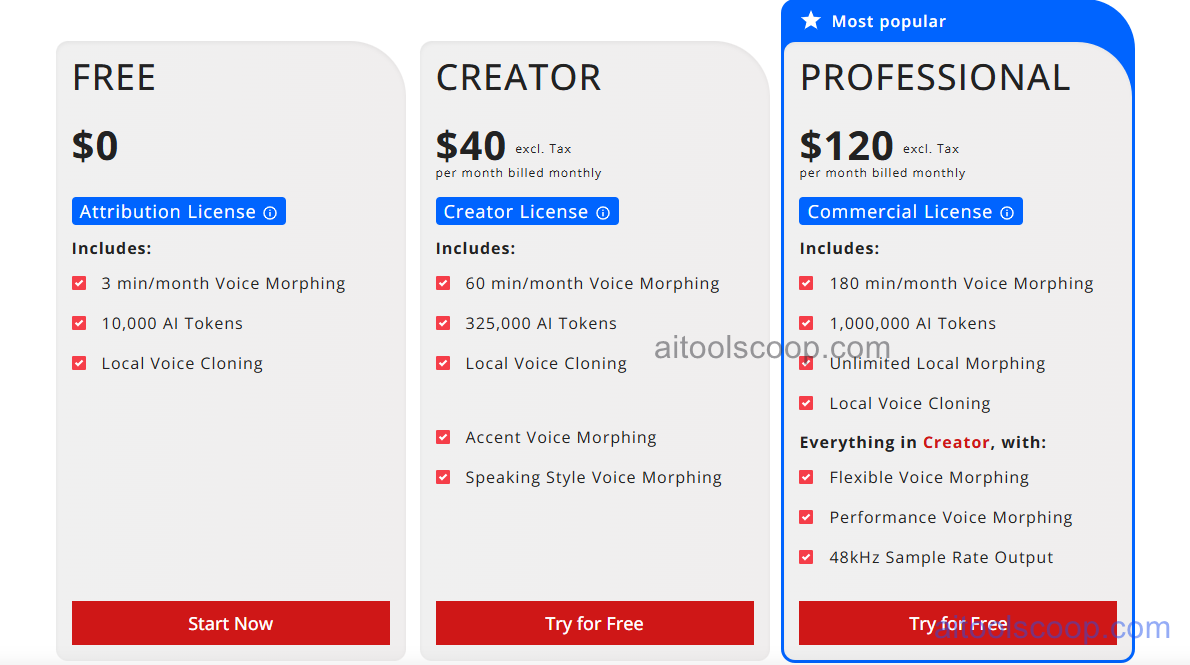Toggle Unlimited Local Morphing checkbox
The height and width of the screenshot is (665, 1190).
(806, 363)
